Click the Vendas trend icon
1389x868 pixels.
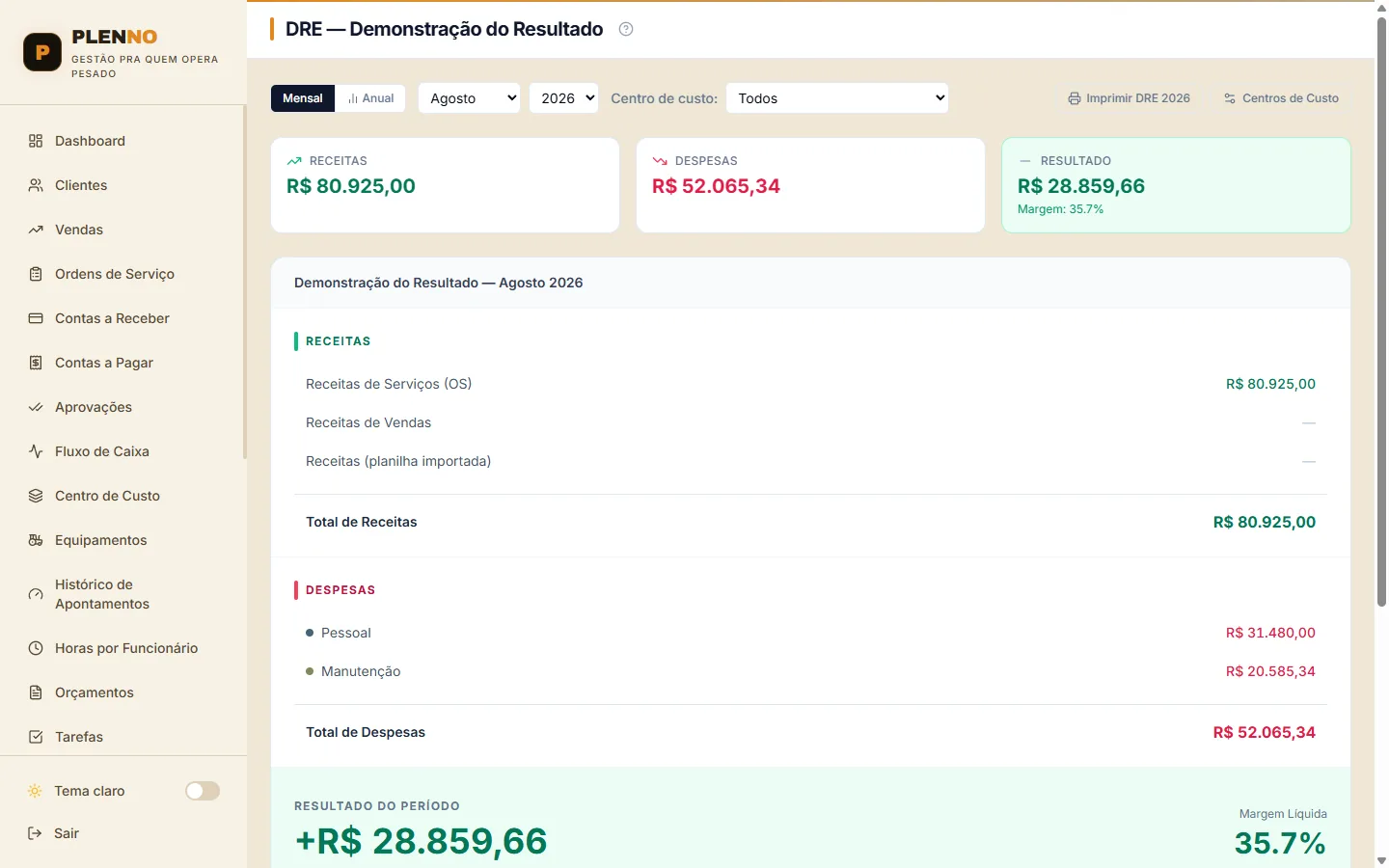[36, 230]
